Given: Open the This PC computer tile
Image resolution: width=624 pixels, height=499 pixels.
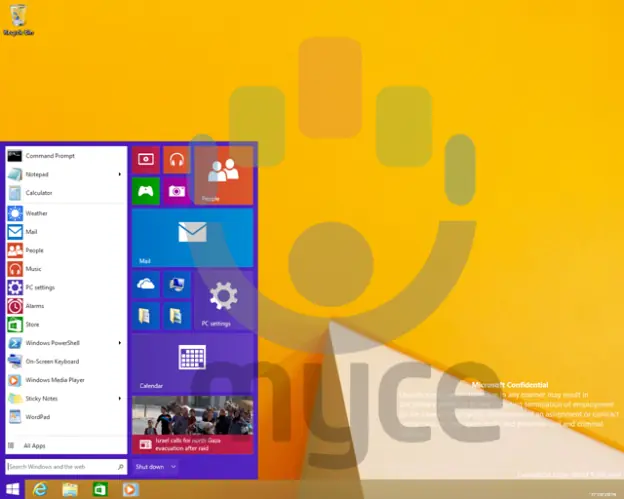Looking at the screenshot, I should point(177,284).
